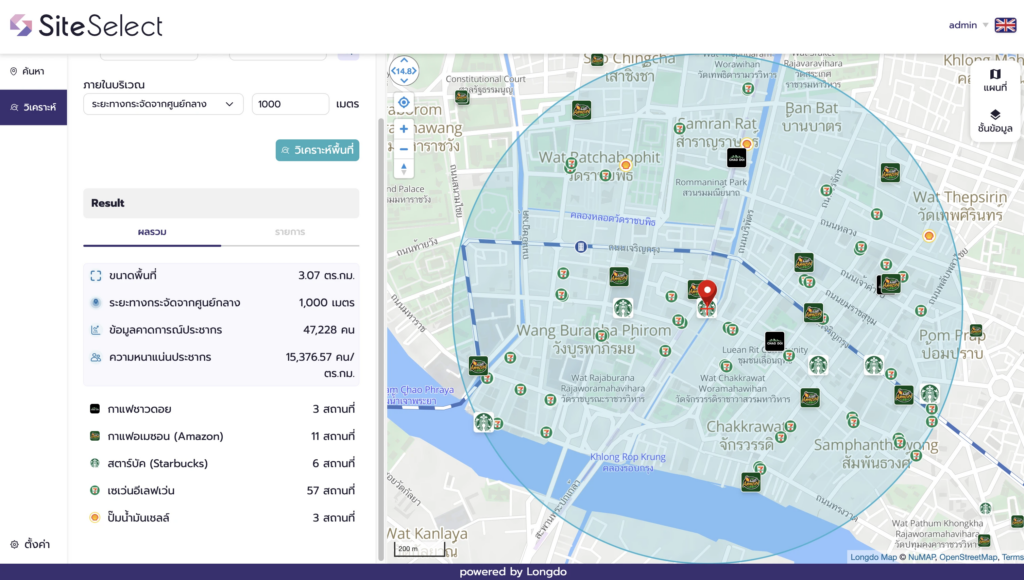
Task: Click the Chao Doi marker near Rommaninat Park
Action: coord(736,157)
